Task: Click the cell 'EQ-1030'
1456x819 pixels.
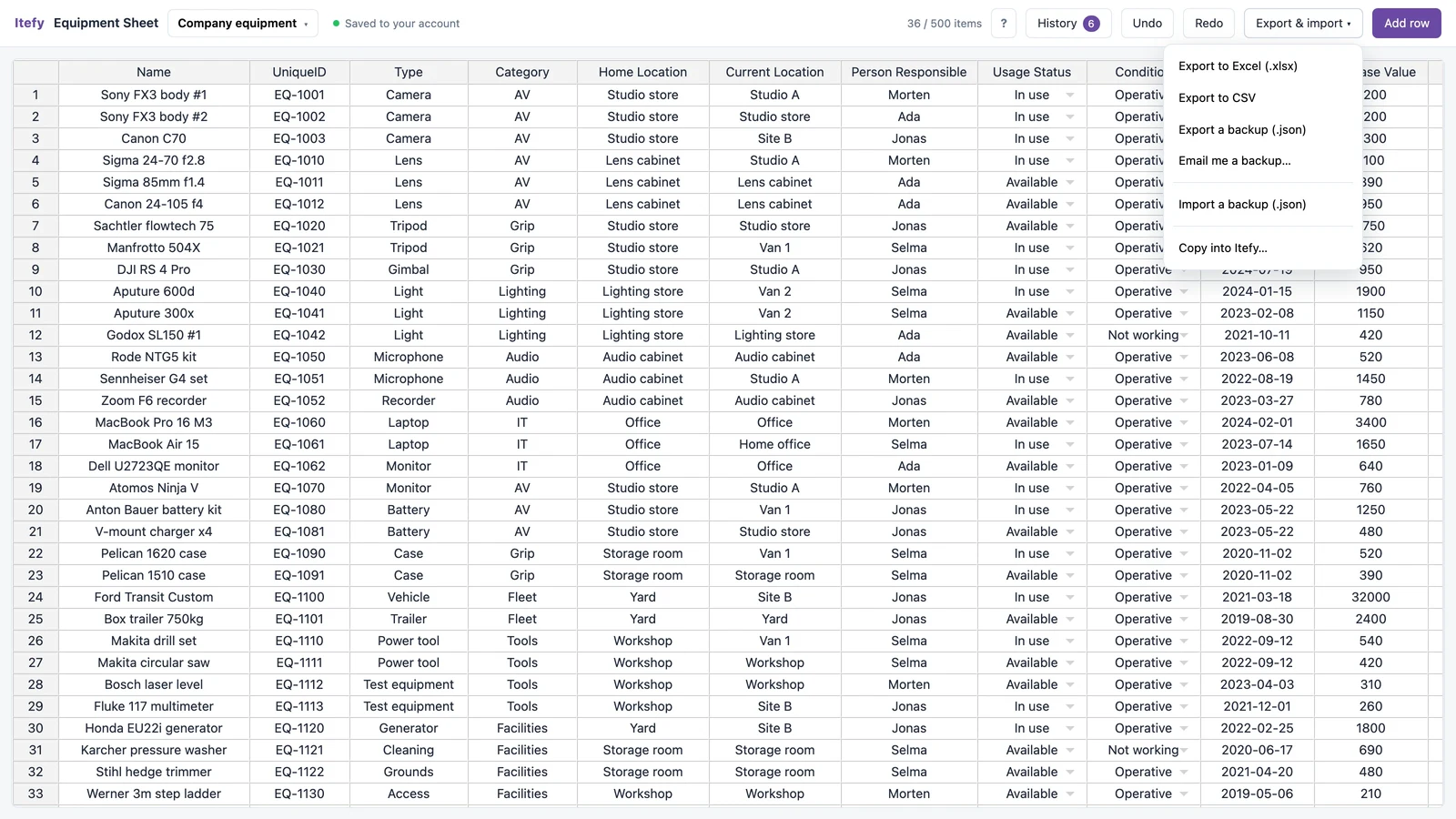Action: click(x=299, y=269)
